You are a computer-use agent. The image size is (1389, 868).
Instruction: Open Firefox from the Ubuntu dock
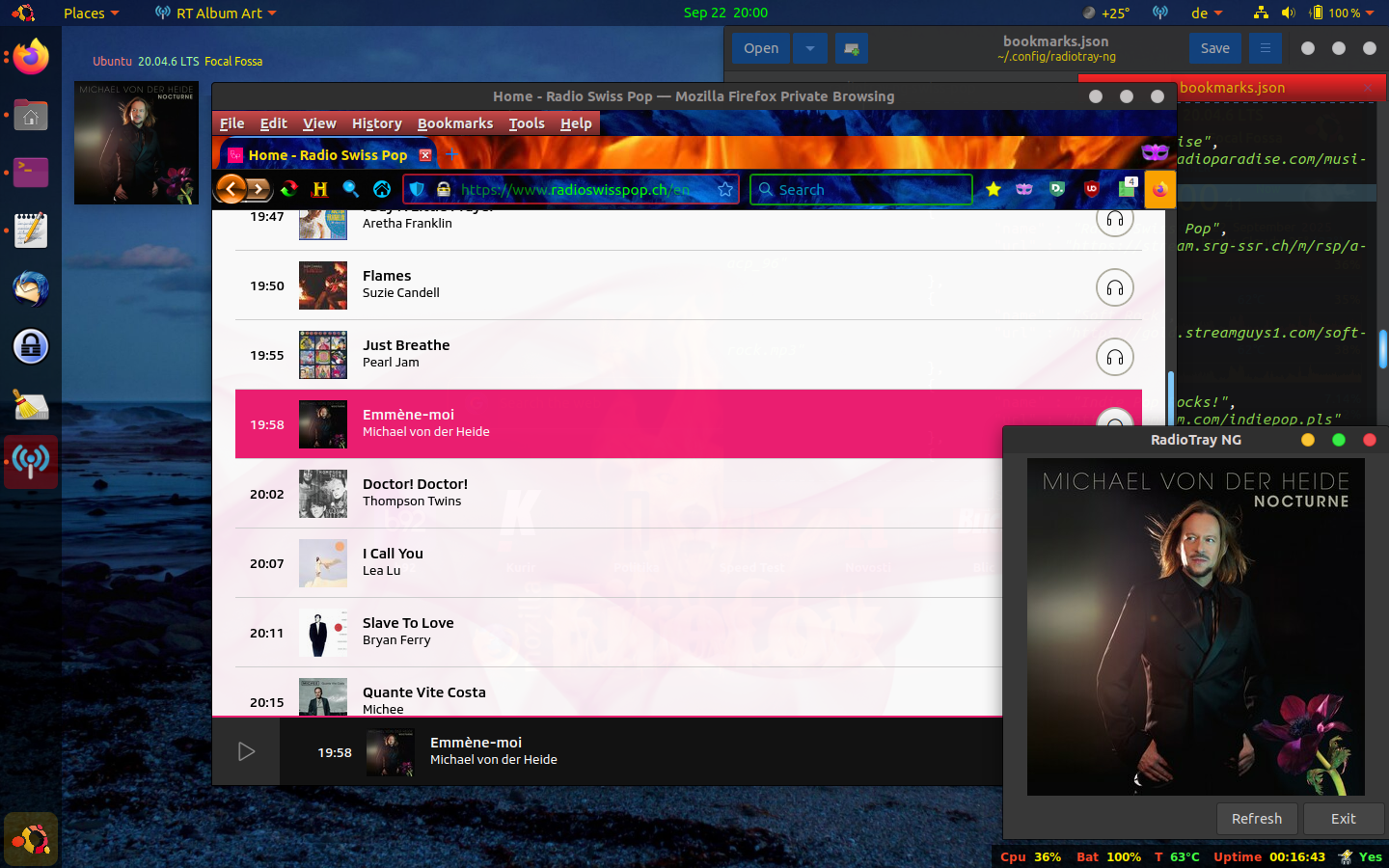31,57
